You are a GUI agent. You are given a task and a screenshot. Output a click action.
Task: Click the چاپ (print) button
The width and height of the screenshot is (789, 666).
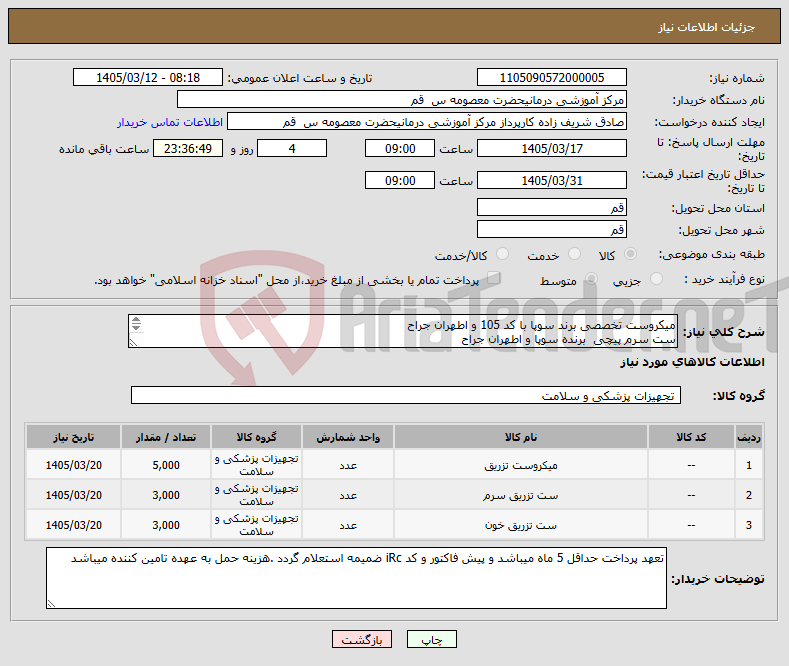(432, 639)
